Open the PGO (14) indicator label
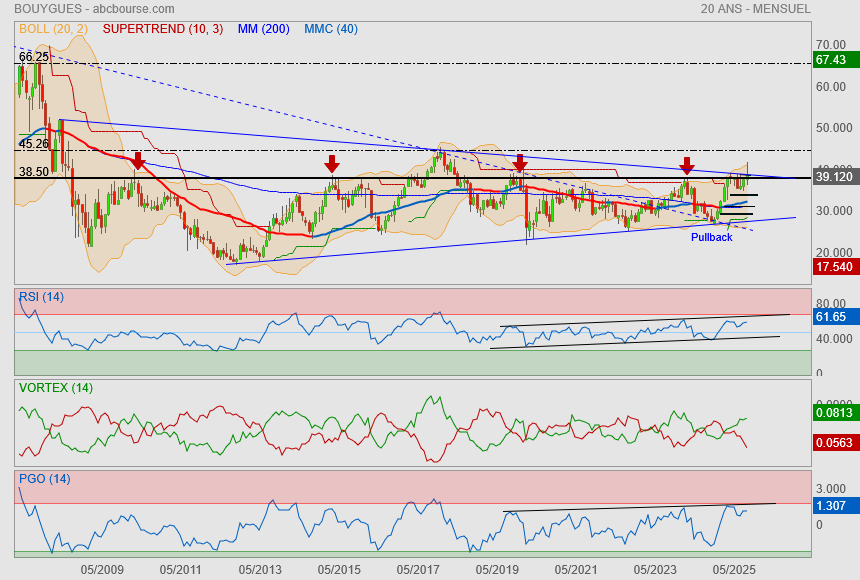The width and height of the screenshot is (860, 580). click(x=44, y=478)
